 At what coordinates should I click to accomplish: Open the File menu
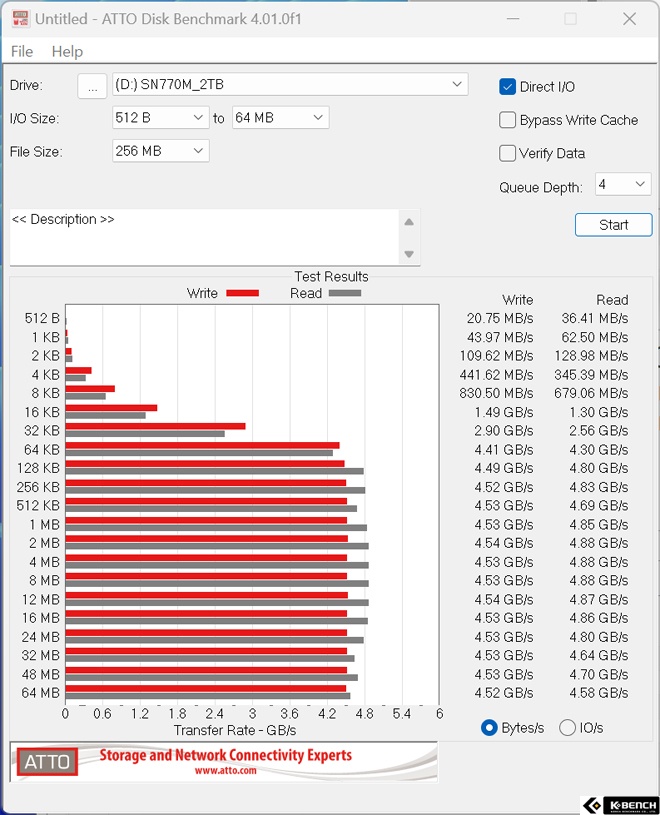22,51
